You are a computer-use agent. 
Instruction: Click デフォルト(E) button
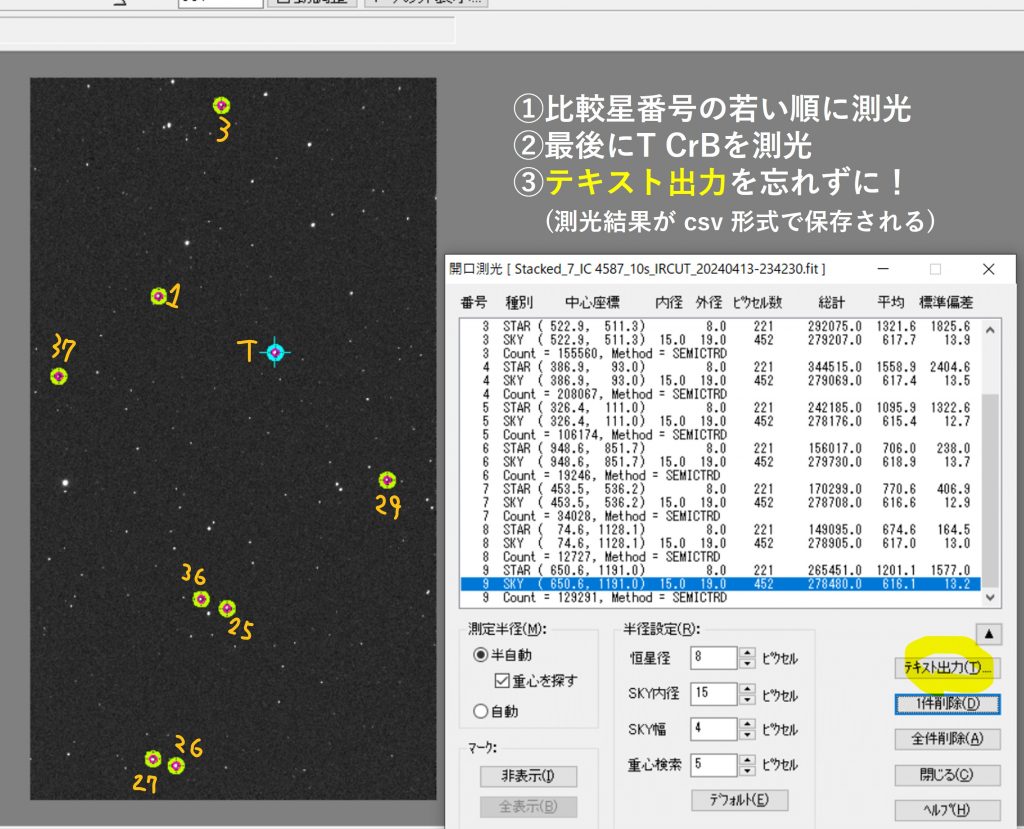(740, 800)
